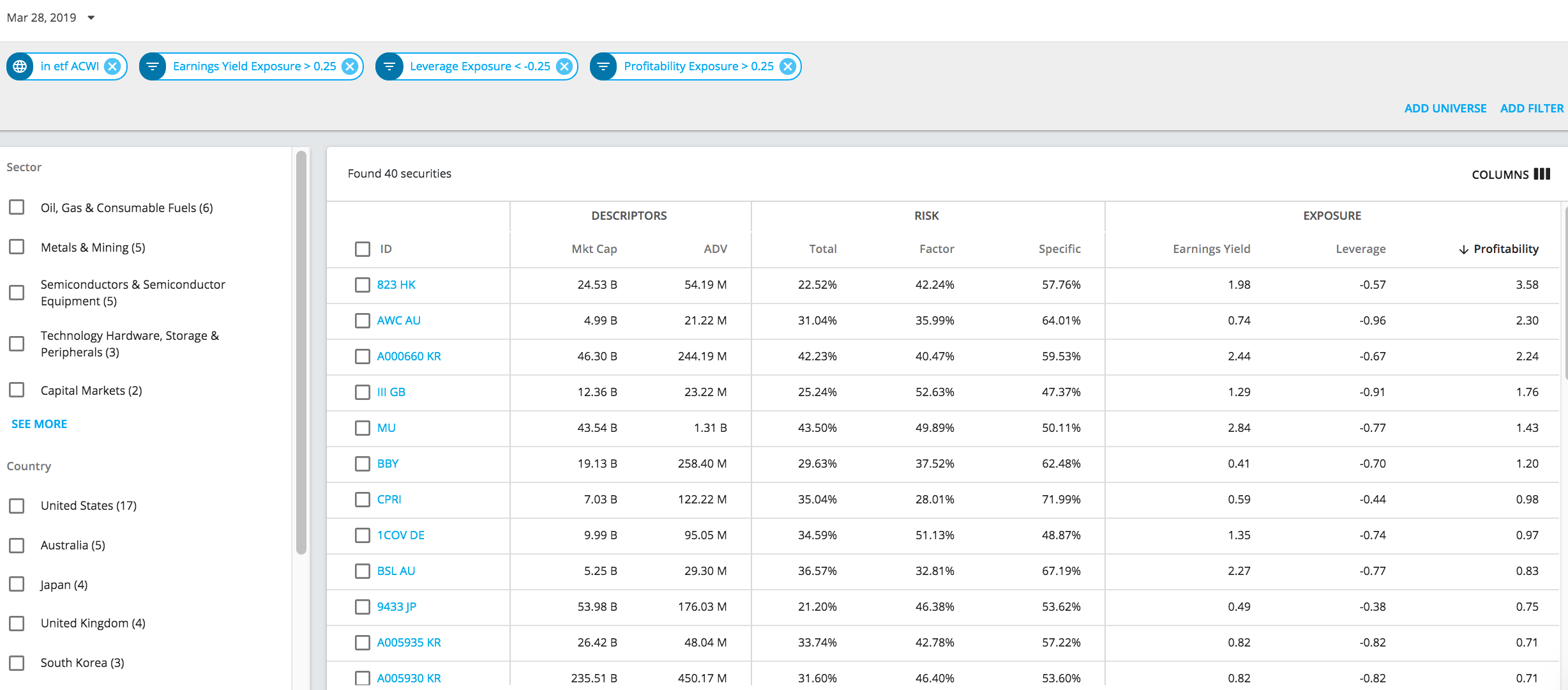The width and height of the screenshot is (1568, 690).
Task: Open security BBY
Action: [x=388, y=464]
